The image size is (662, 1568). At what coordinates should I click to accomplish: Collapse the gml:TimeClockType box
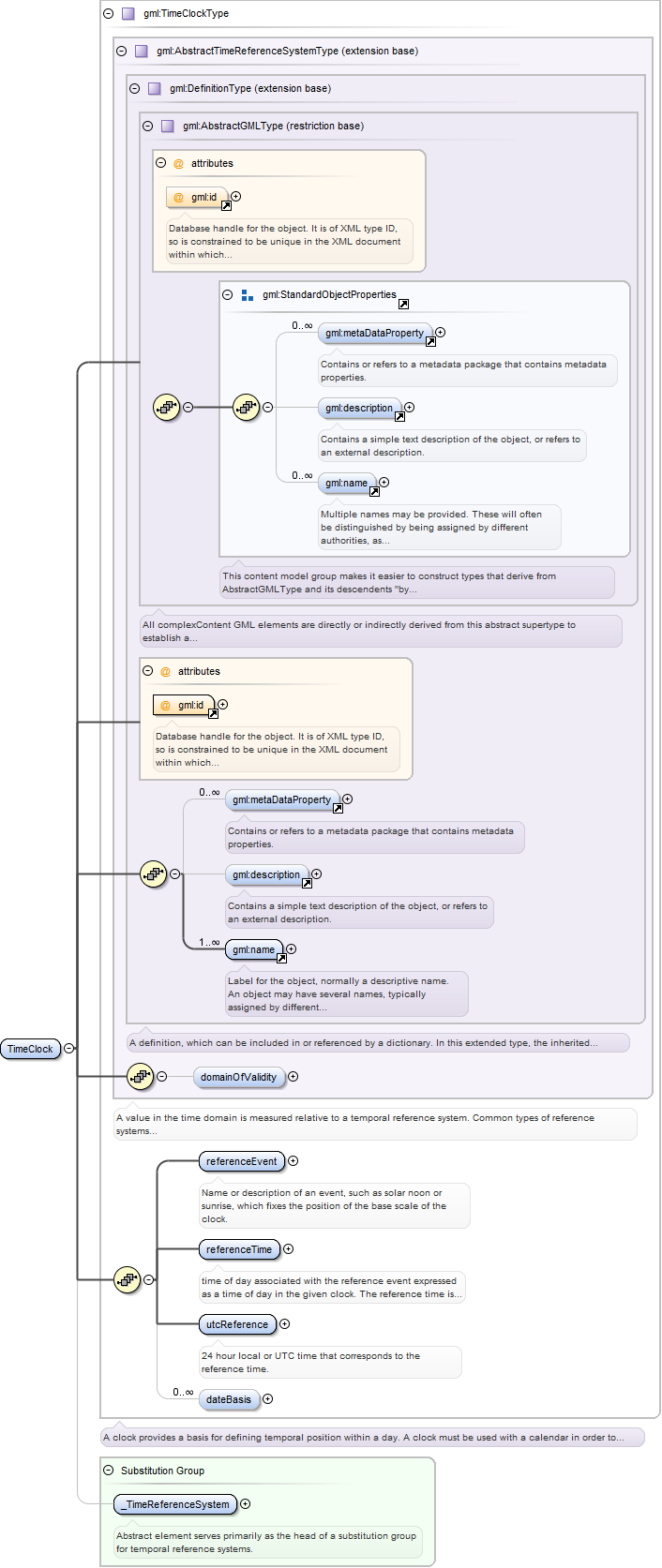coord(109,14)
